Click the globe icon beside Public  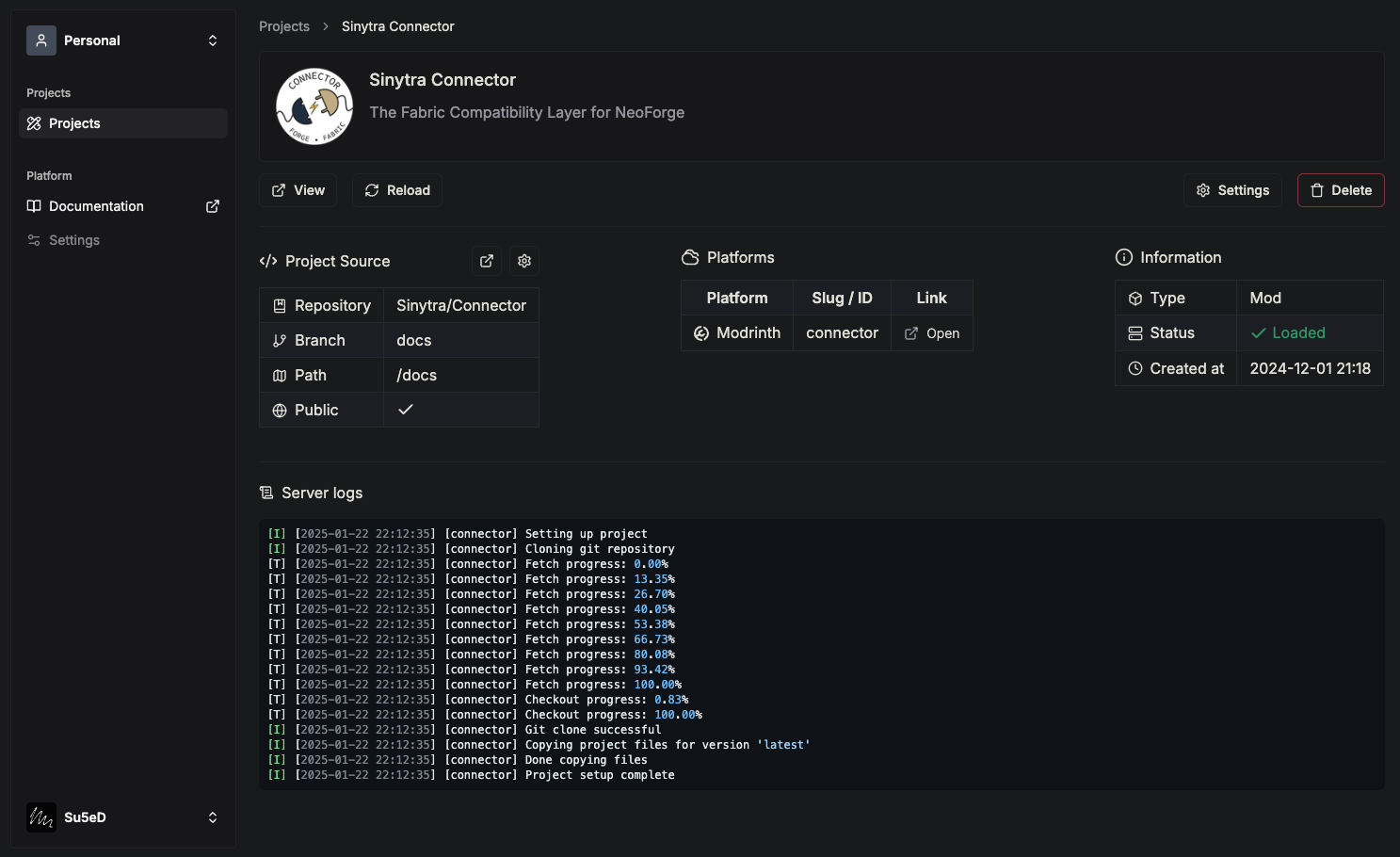(280, 410)
